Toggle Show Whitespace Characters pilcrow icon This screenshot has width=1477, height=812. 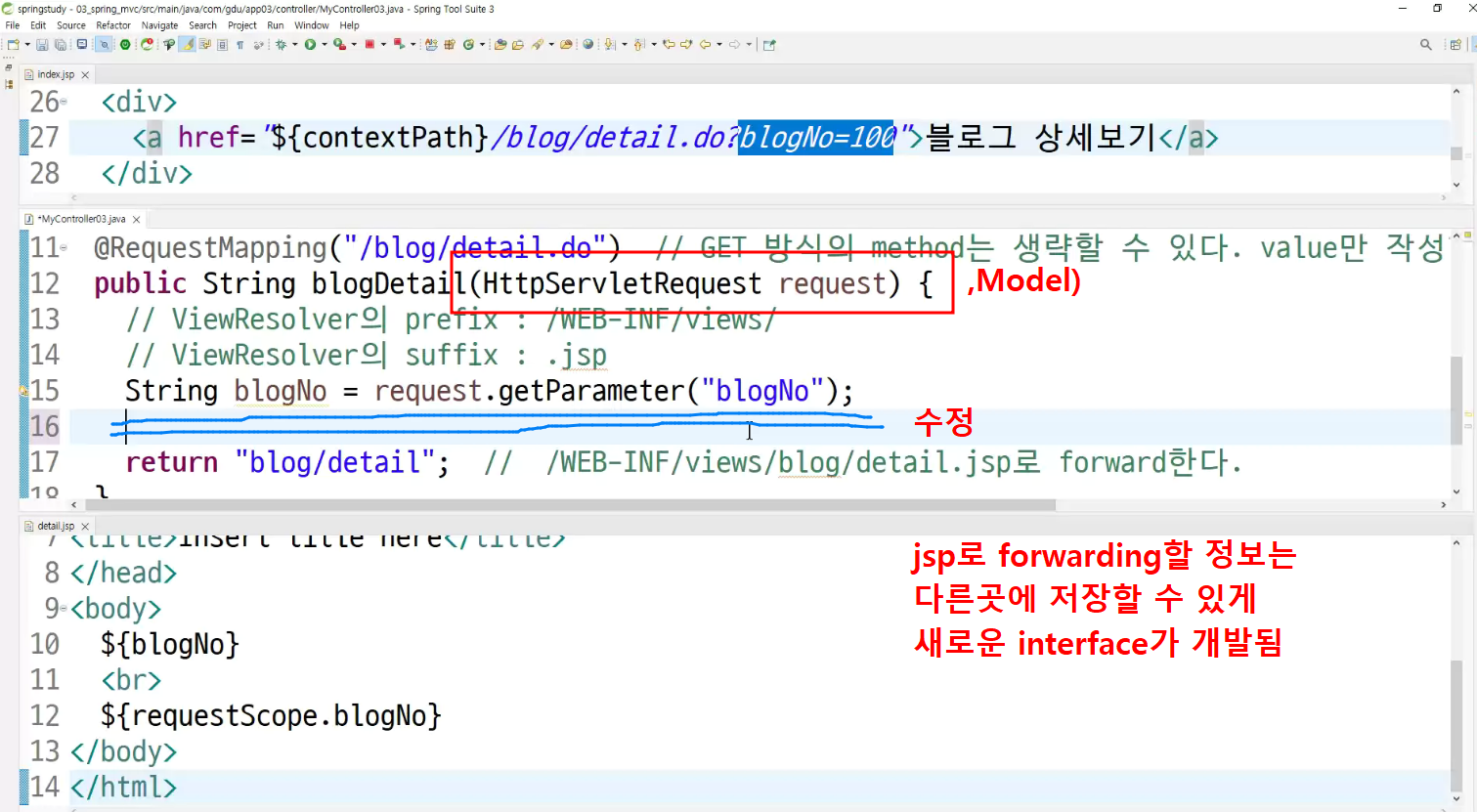(239, 44)
